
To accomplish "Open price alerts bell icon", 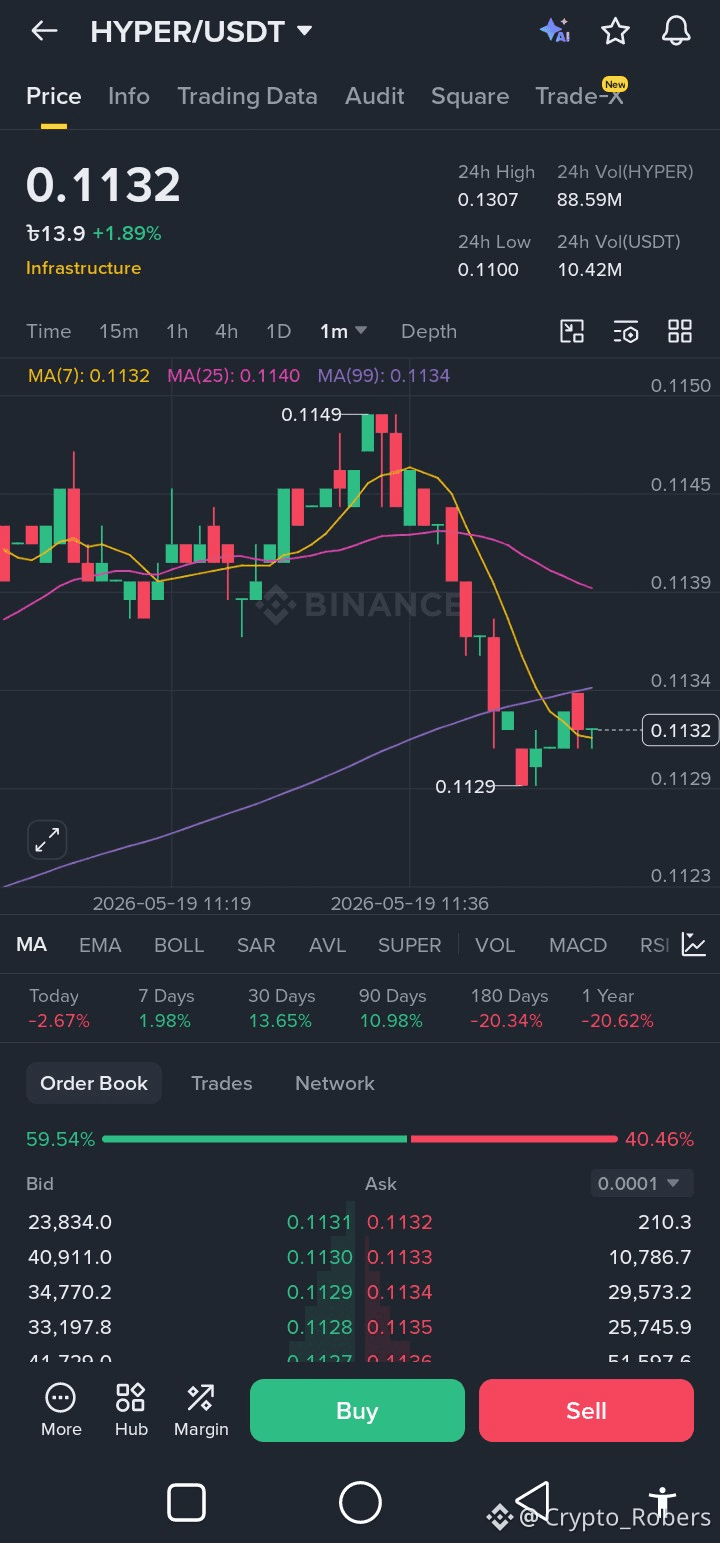I will (x=677, y=31).
